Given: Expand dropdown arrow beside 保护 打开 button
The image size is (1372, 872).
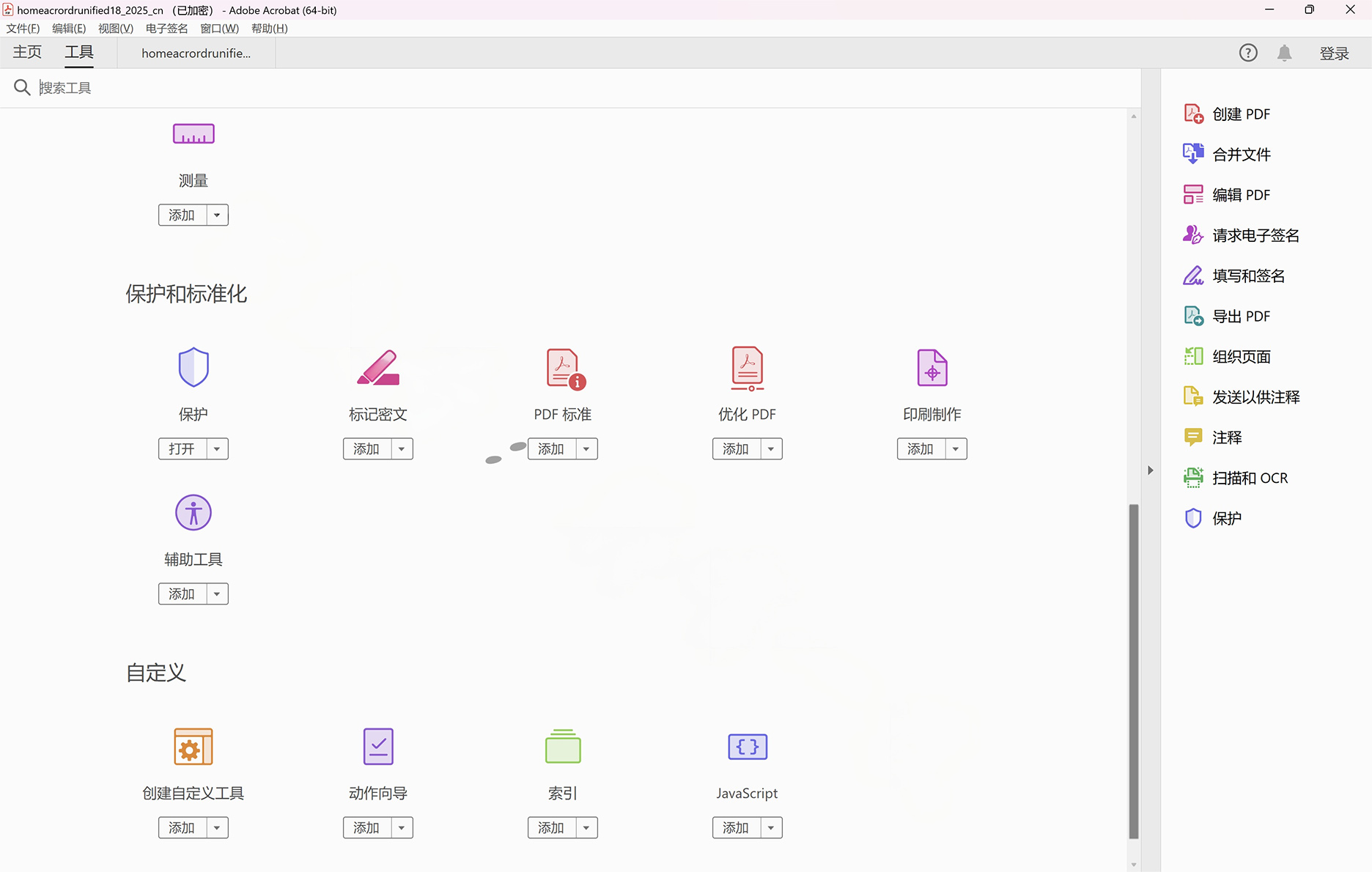Looking at the screenshot, I should tap(217, 448).
